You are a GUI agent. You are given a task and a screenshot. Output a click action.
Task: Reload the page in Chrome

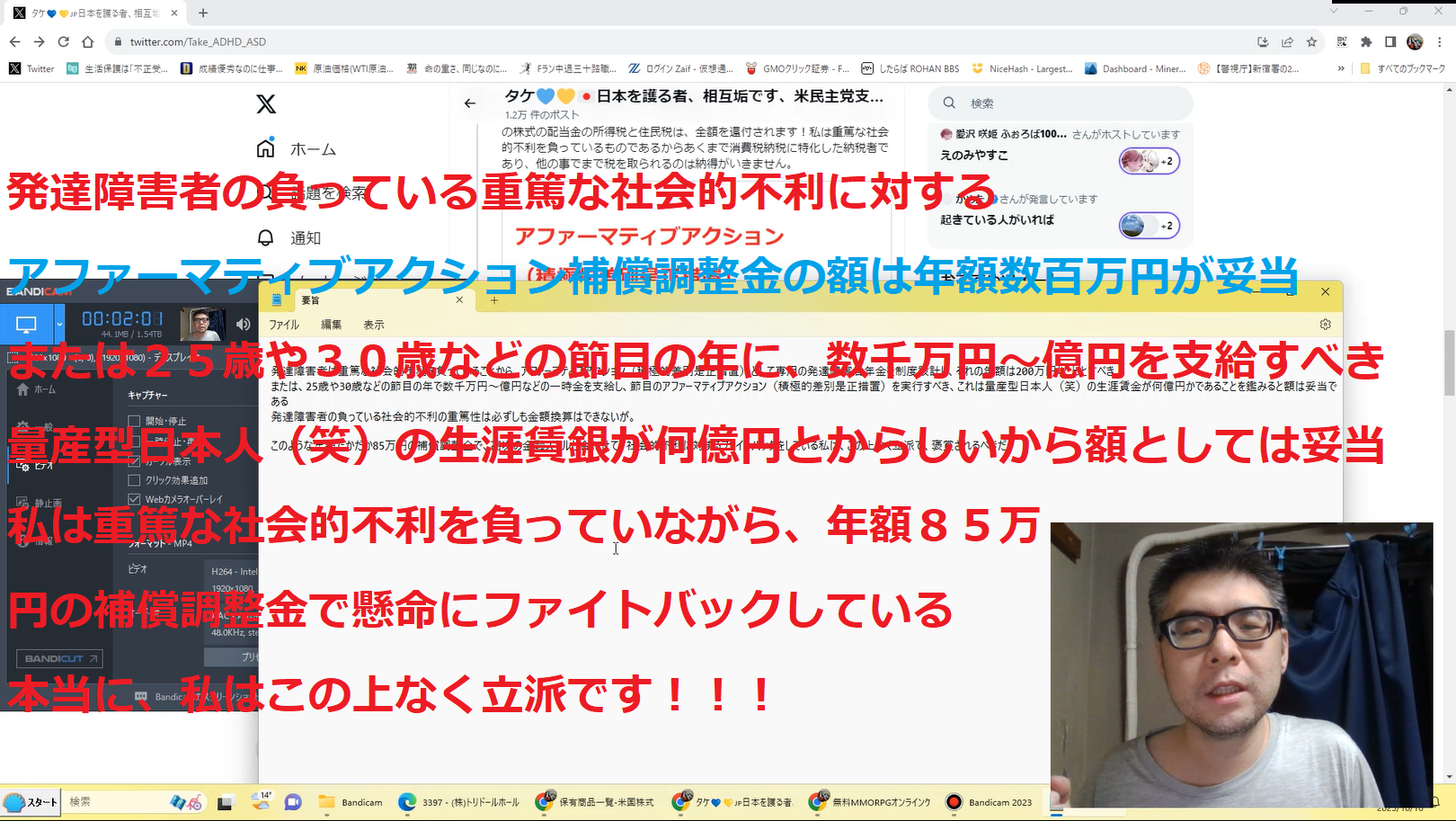tap(63, 41)
